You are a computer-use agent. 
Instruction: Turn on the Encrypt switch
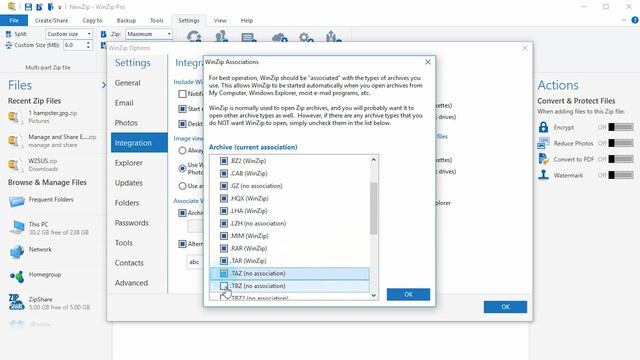tap(621, 127)
